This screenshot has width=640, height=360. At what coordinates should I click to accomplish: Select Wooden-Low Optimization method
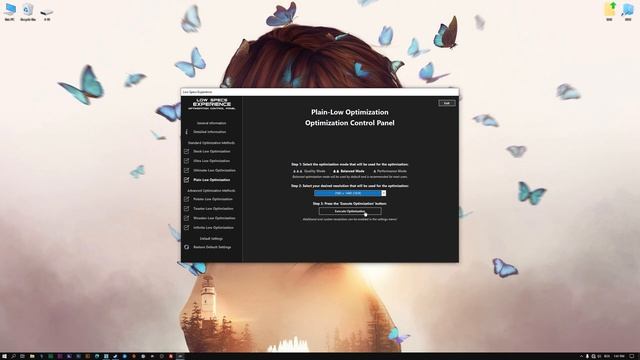pos(214,218)
